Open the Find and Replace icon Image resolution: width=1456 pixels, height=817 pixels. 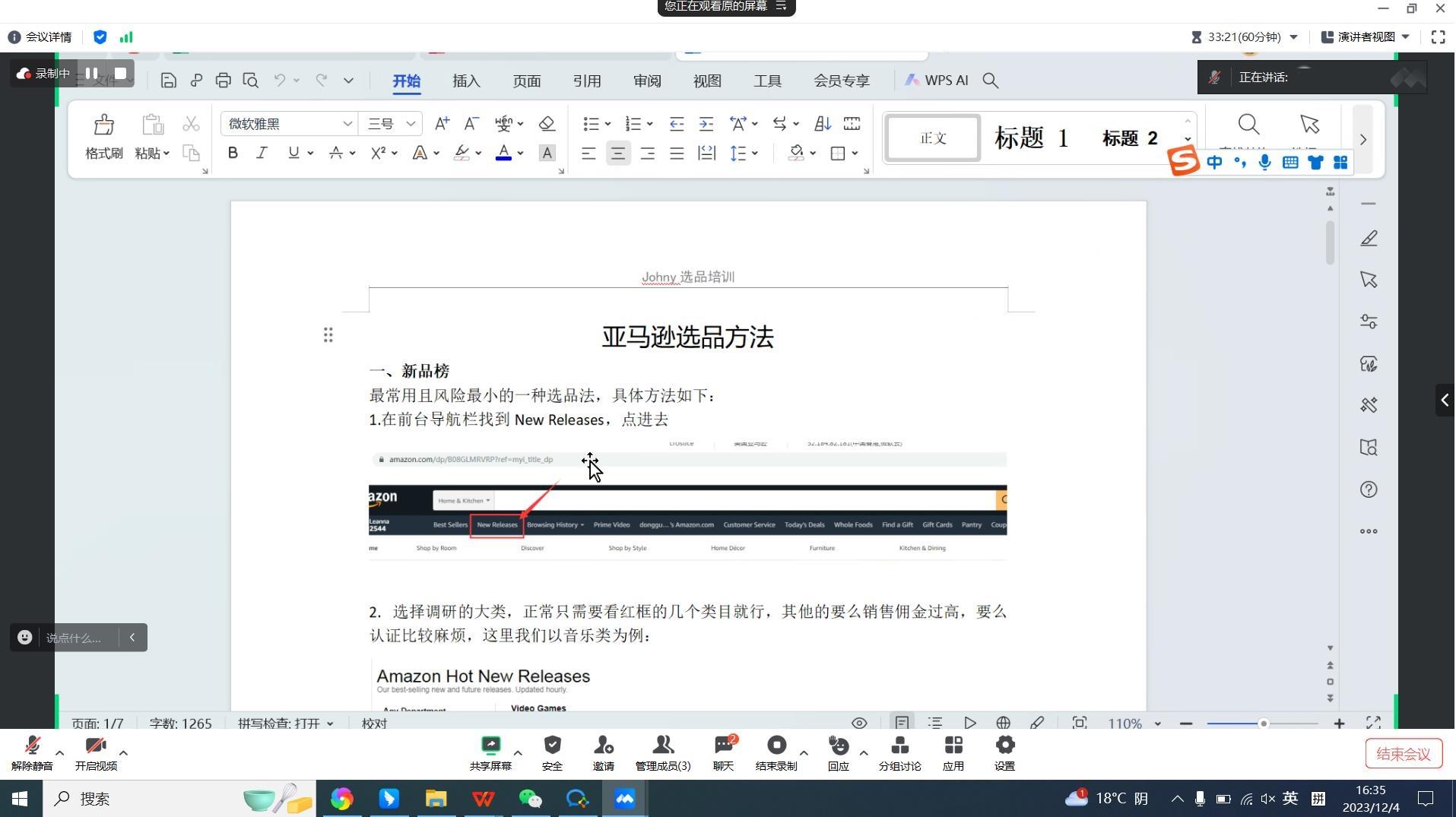pyautogui.click(x=1248, y=124)
